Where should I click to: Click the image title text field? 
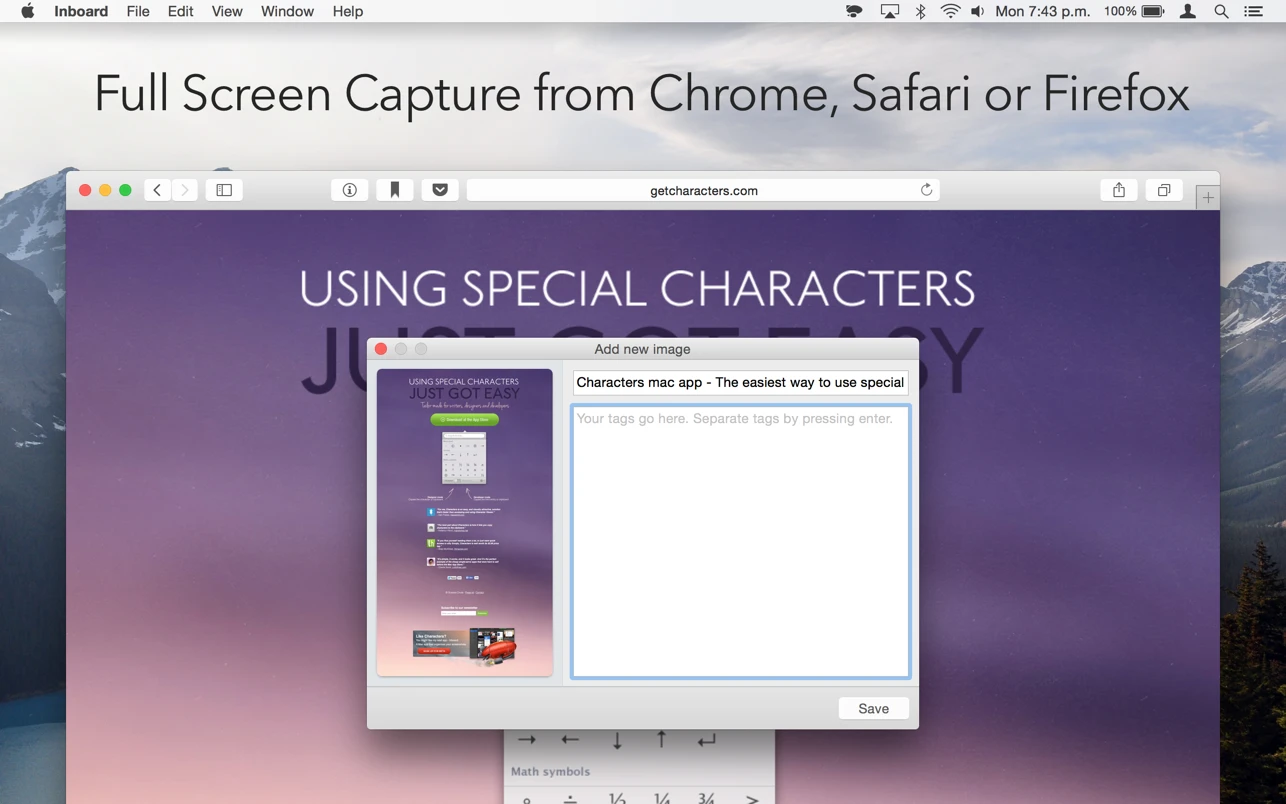(740, 382)
